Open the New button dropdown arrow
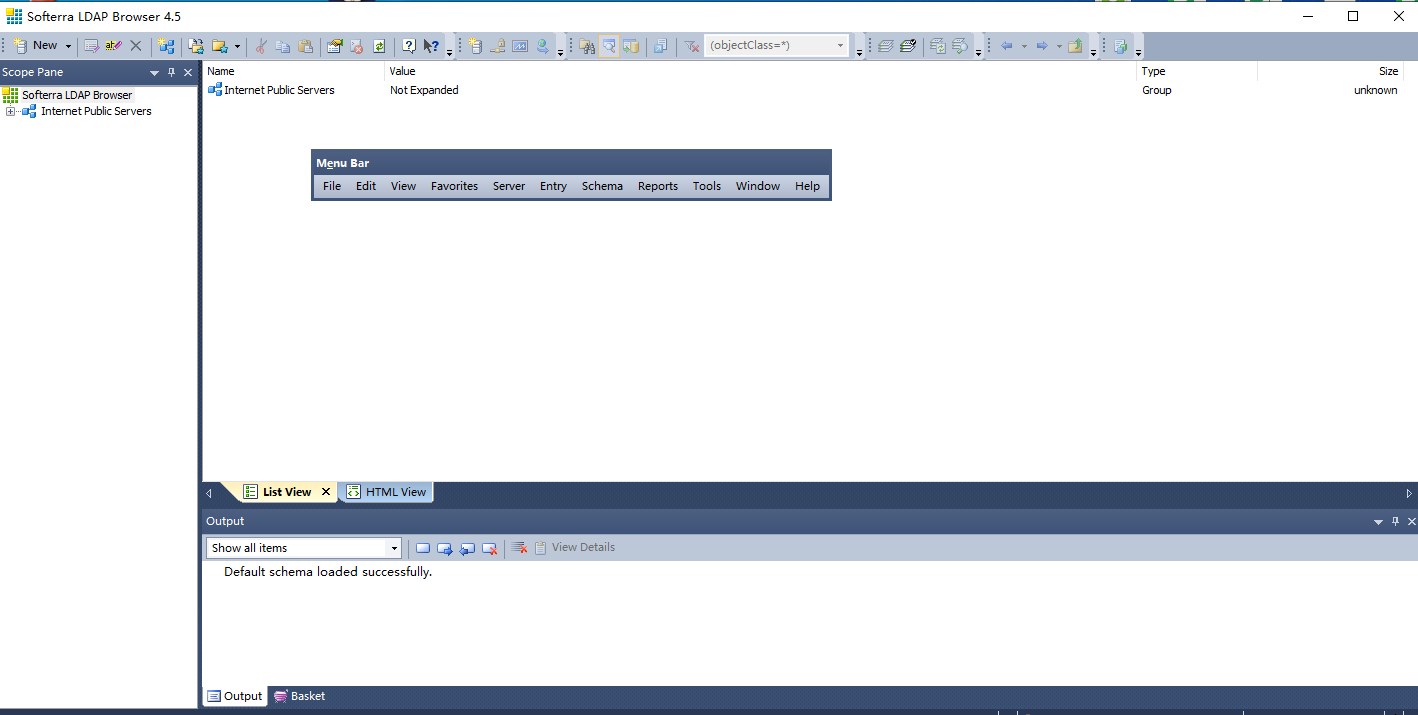 [68, 46]
